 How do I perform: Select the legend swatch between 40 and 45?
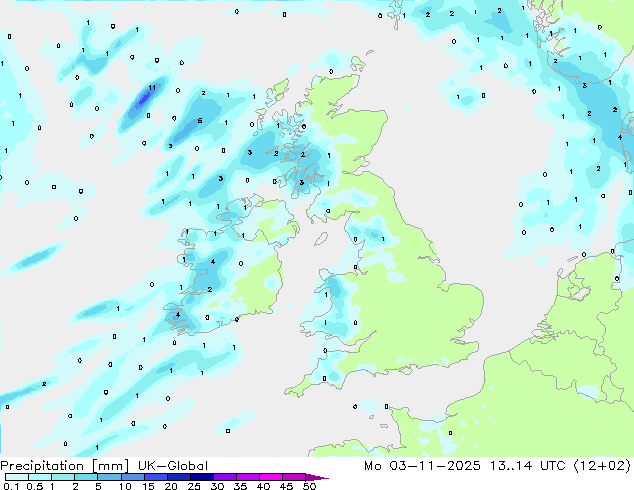coord(271,477)
